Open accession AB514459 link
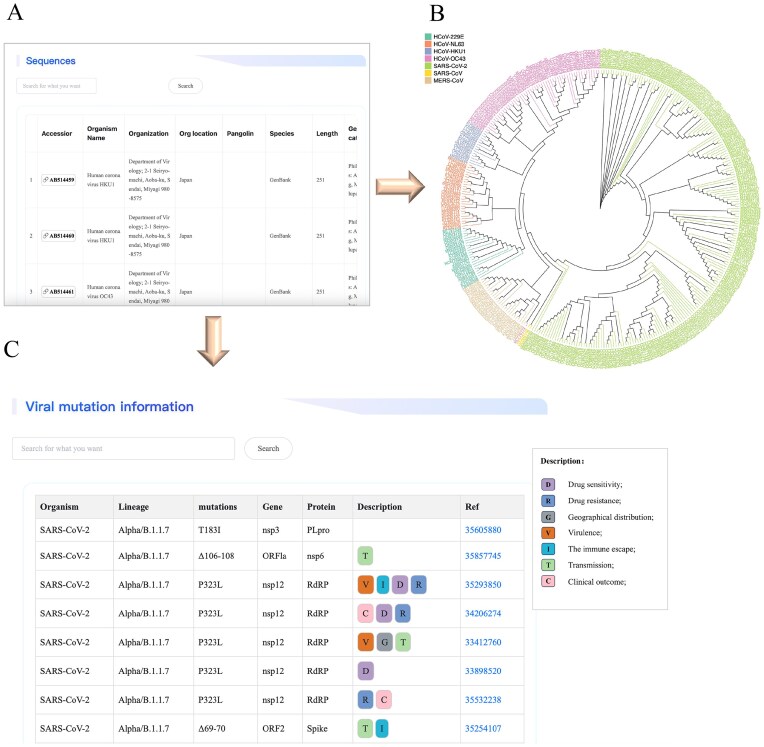The width and height of the screenshot is (764, 747). click(x=58, y=180)
